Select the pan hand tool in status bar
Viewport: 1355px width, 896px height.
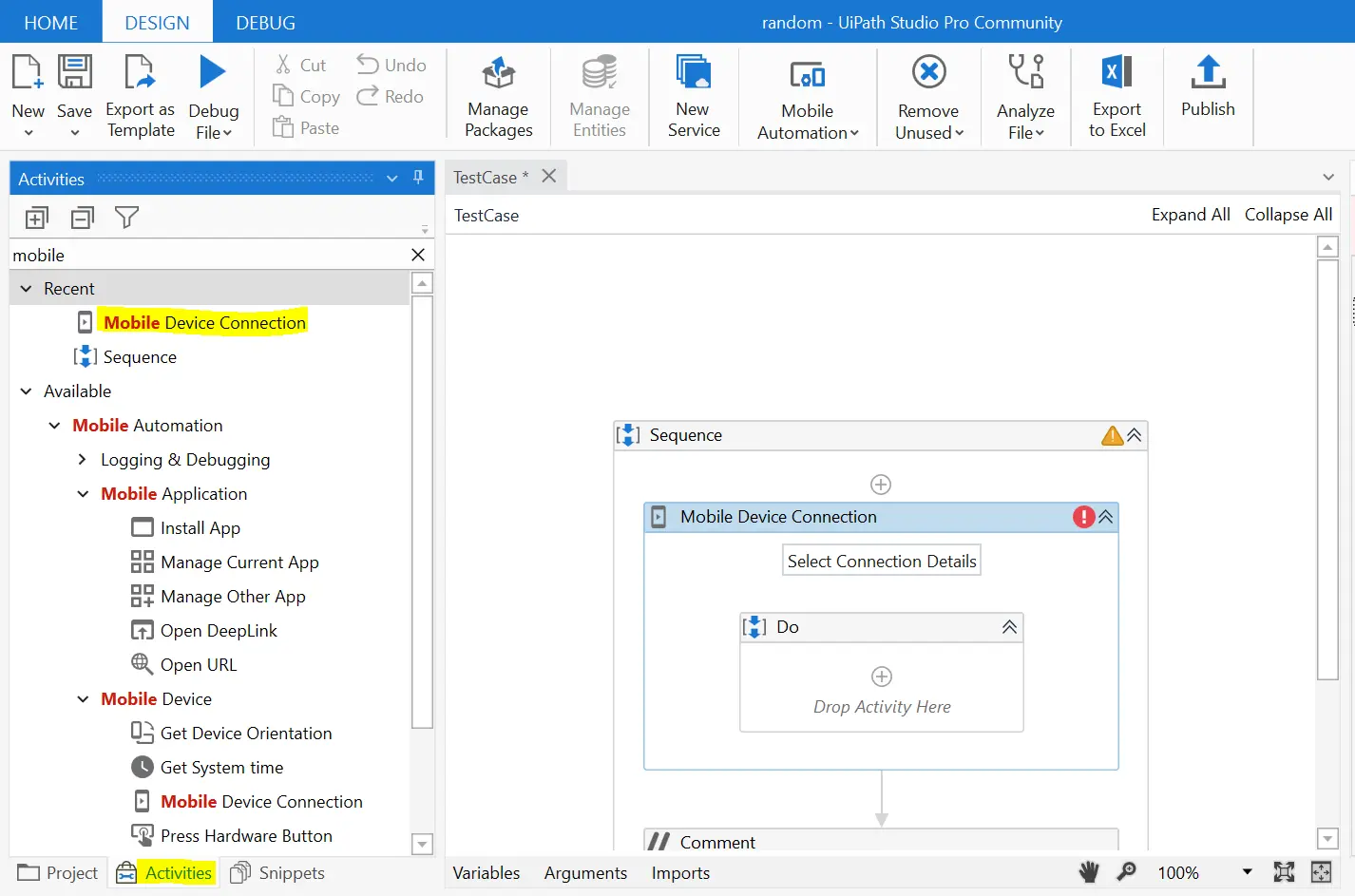1089,872
